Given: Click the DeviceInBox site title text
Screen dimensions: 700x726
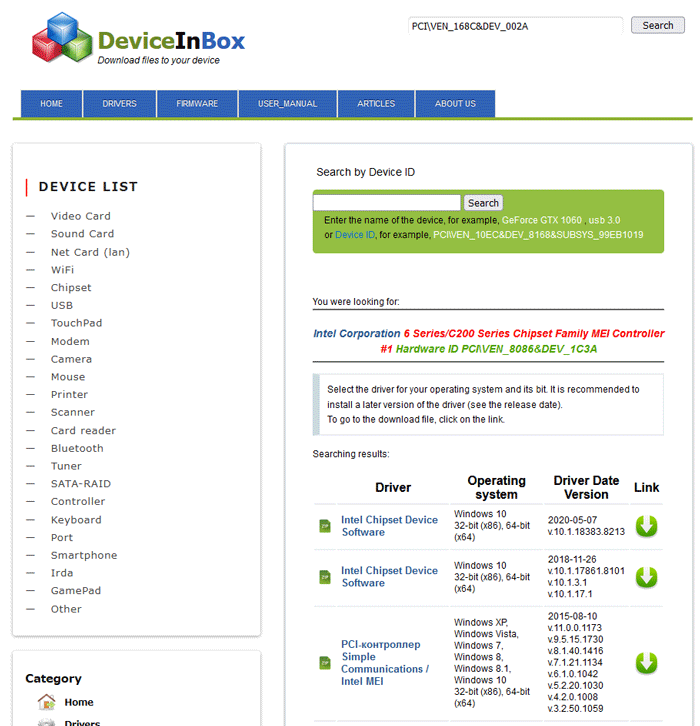Looking at the screenshot, I should 171,41.
